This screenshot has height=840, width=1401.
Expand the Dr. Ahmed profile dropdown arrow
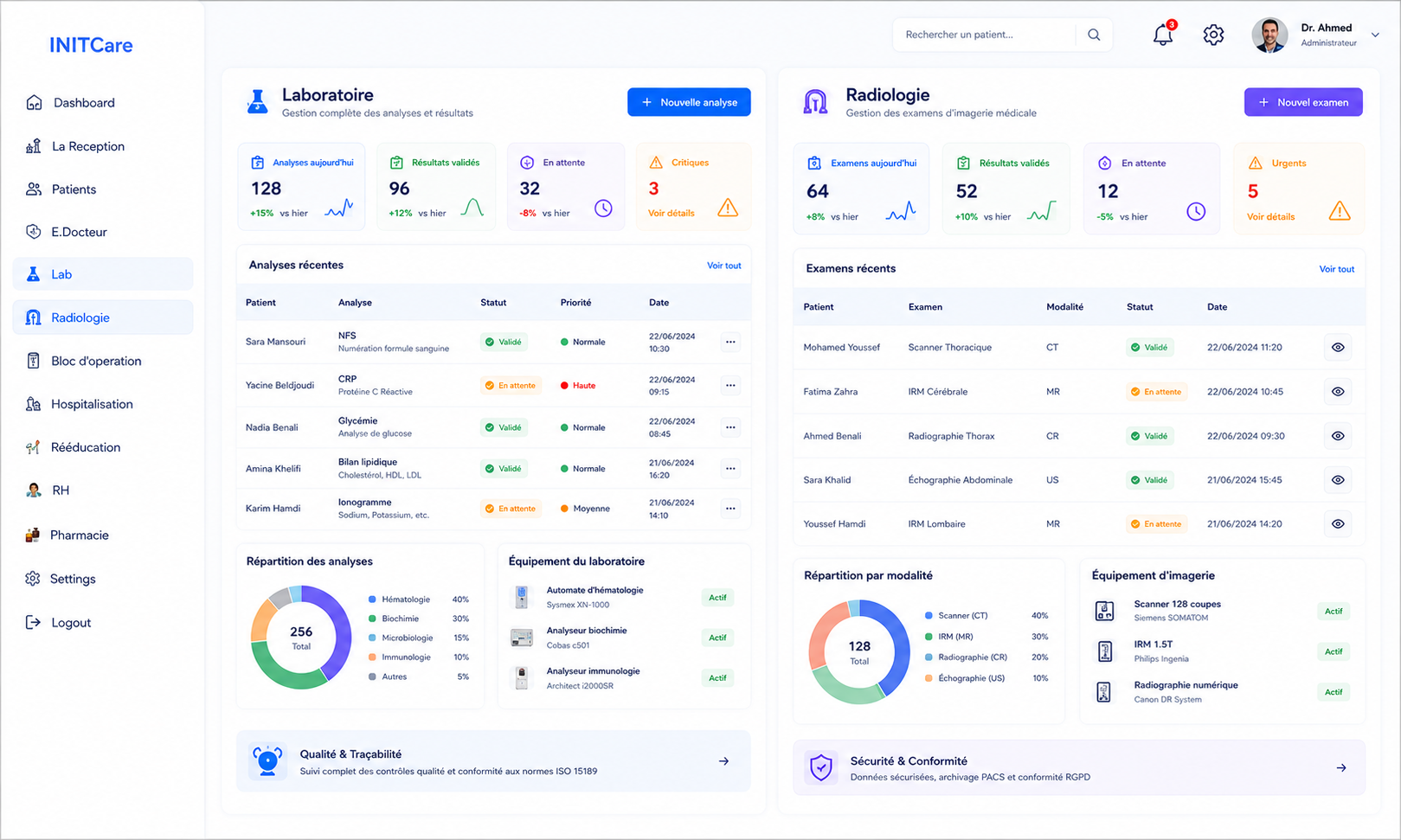[1375, 35]
